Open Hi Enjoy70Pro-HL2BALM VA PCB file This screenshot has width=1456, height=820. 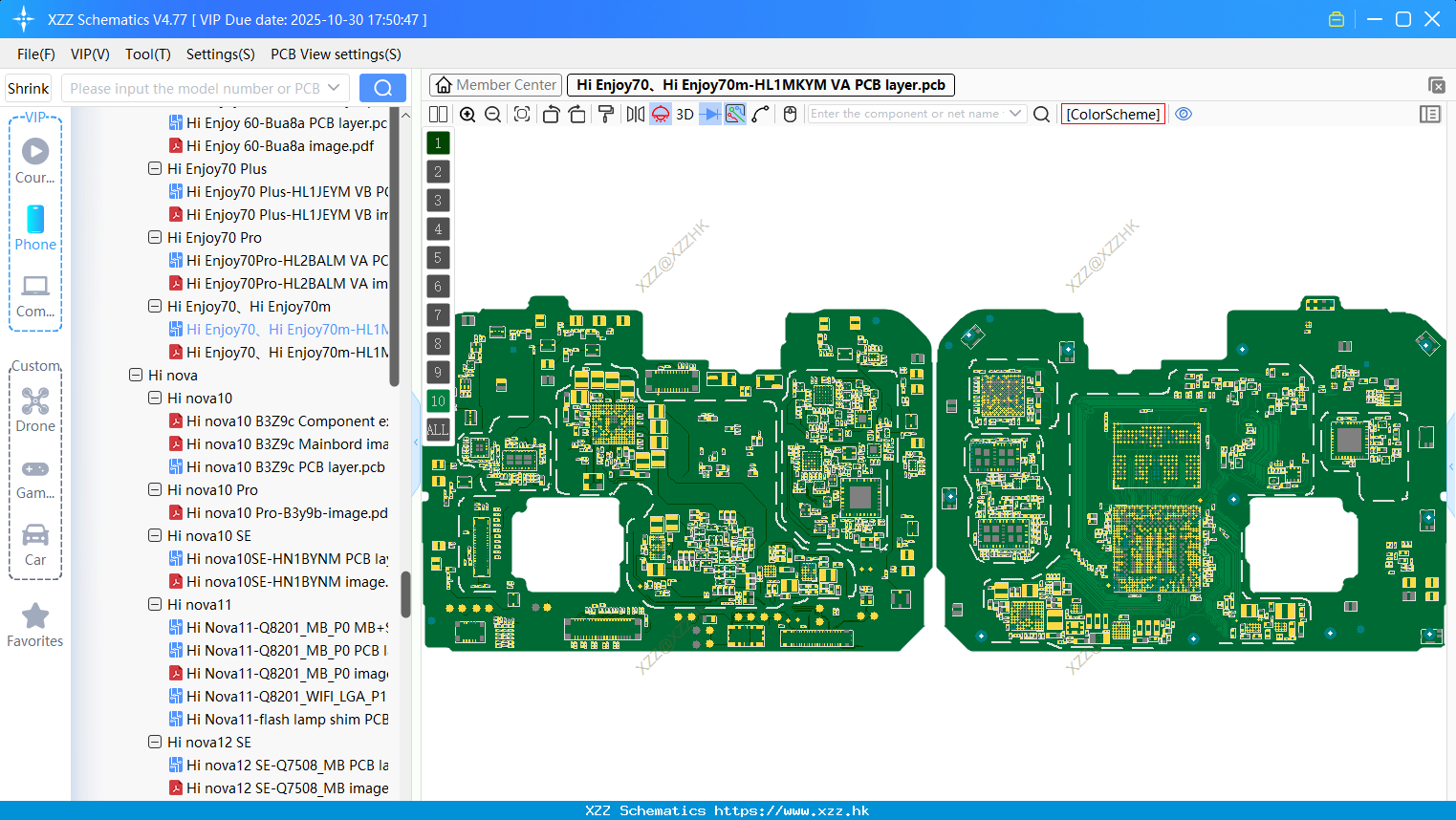pyautogui.click(x=278, y=260)
